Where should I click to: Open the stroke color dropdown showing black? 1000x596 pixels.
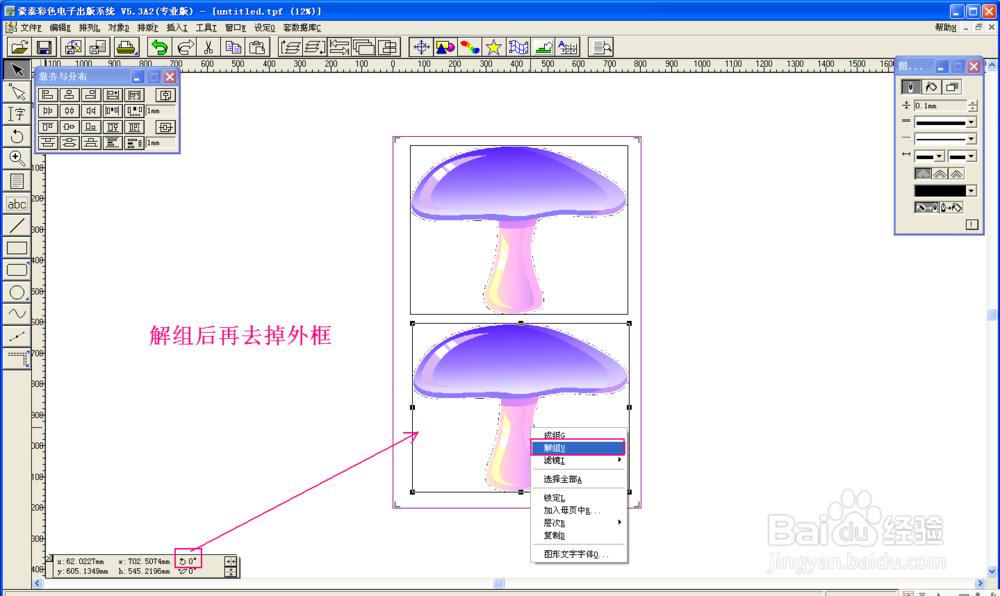[970, 191]
